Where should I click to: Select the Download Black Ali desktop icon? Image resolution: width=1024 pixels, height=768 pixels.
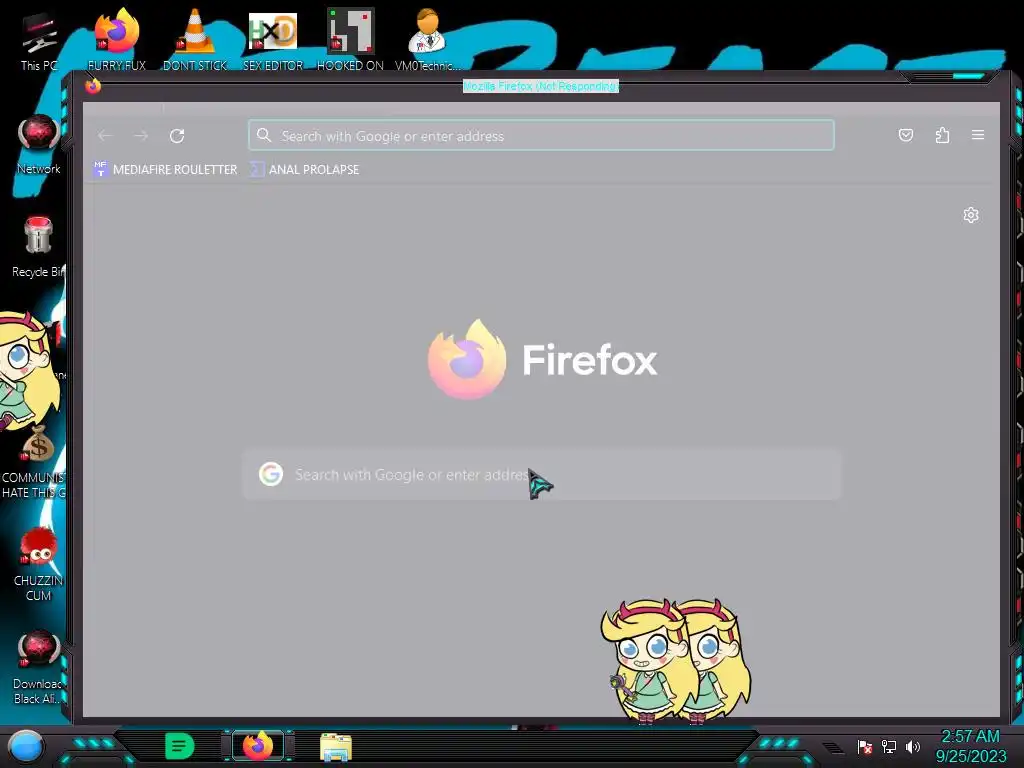[x=39, y=667]
